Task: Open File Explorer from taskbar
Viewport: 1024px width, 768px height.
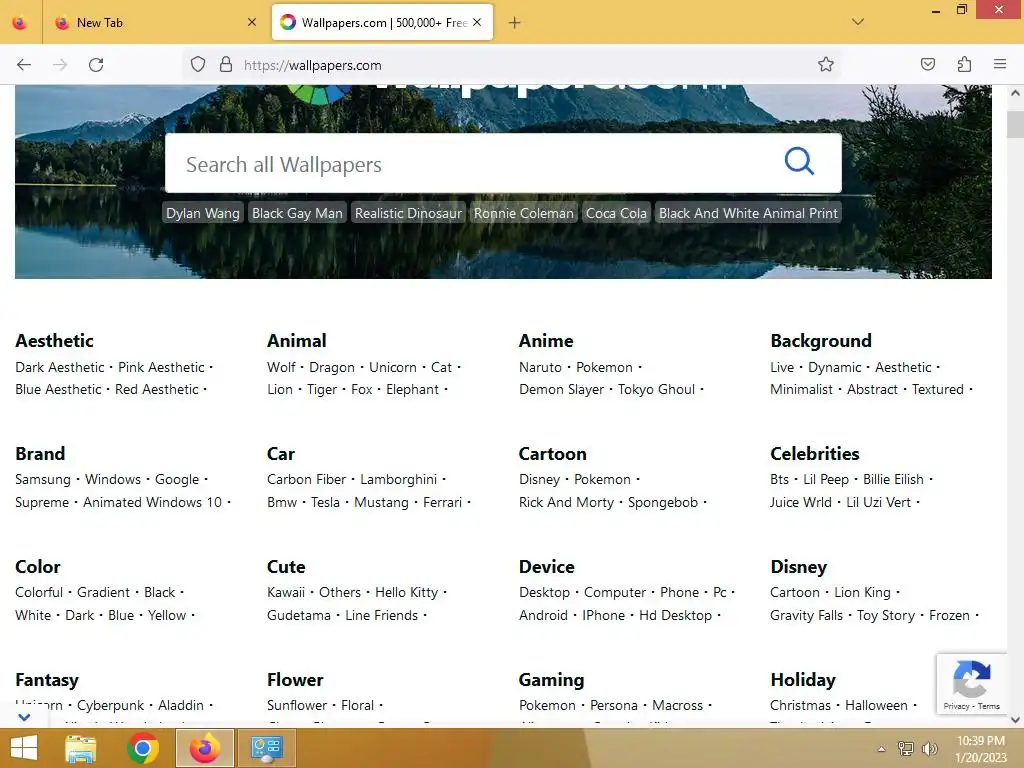Action: coord(80,748)
